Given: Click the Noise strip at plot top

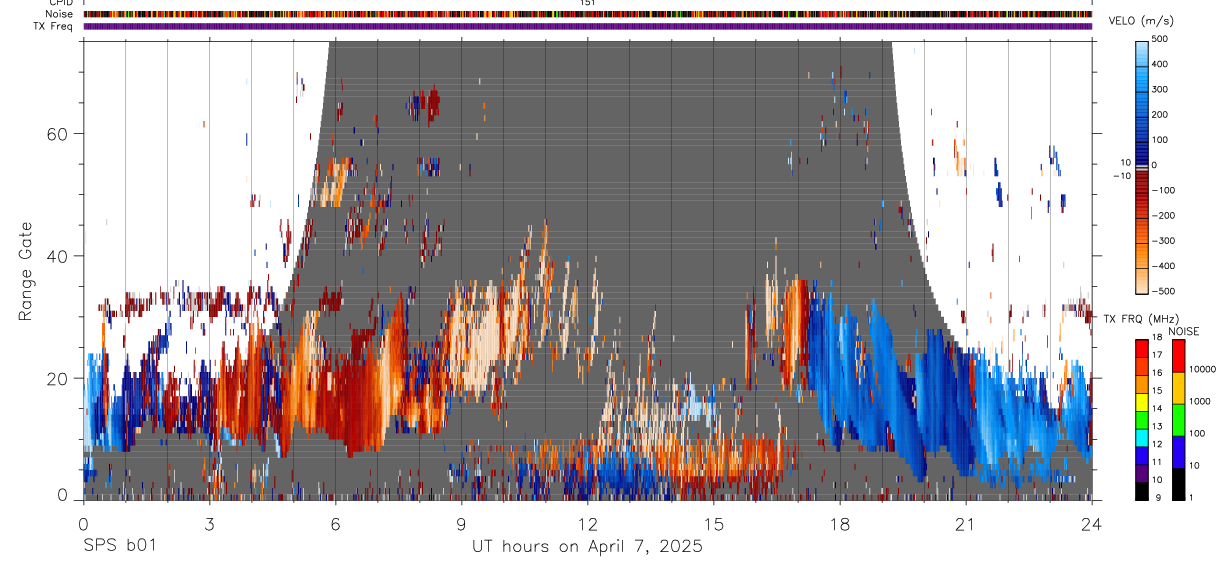Looking at the screenshot, I should coord(588,15).
